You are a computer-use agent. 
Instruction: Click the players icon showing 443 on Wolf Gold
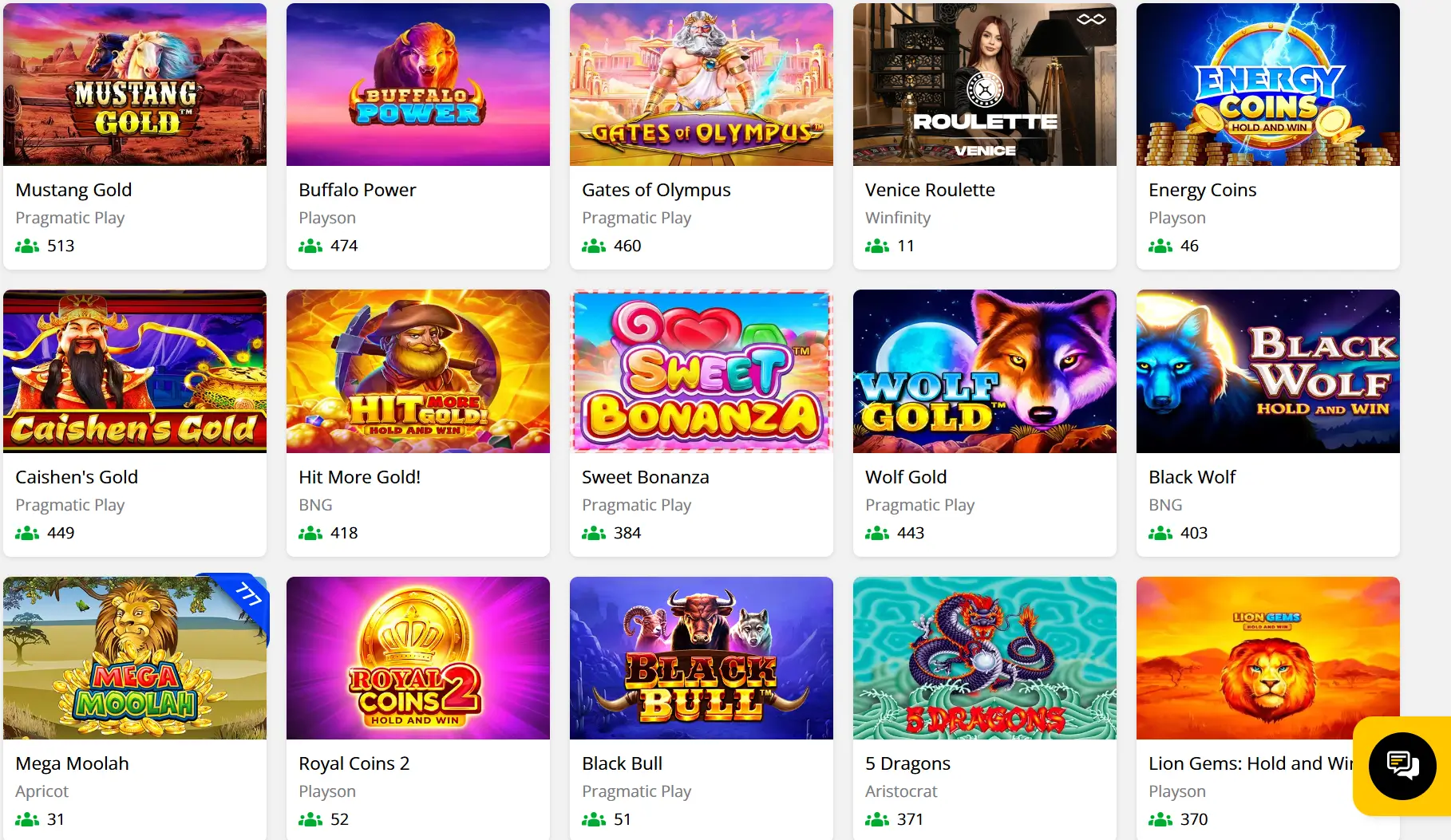click(x=877, y=533)
